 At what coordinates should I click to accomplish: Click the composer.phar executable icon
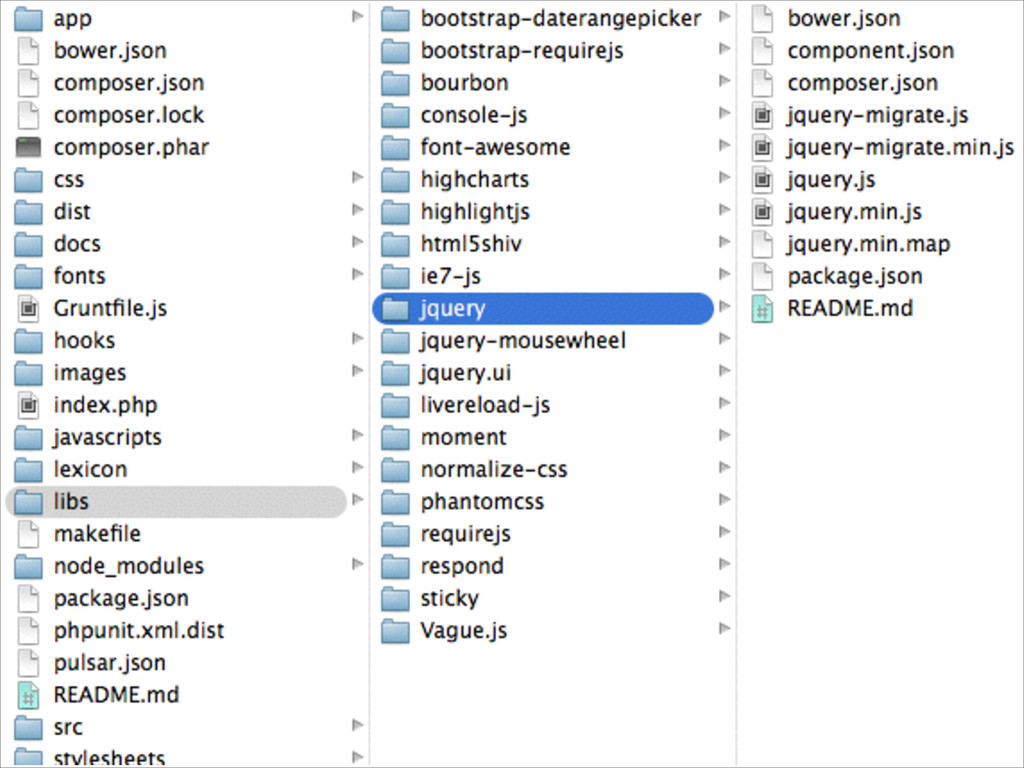point(28,148)
